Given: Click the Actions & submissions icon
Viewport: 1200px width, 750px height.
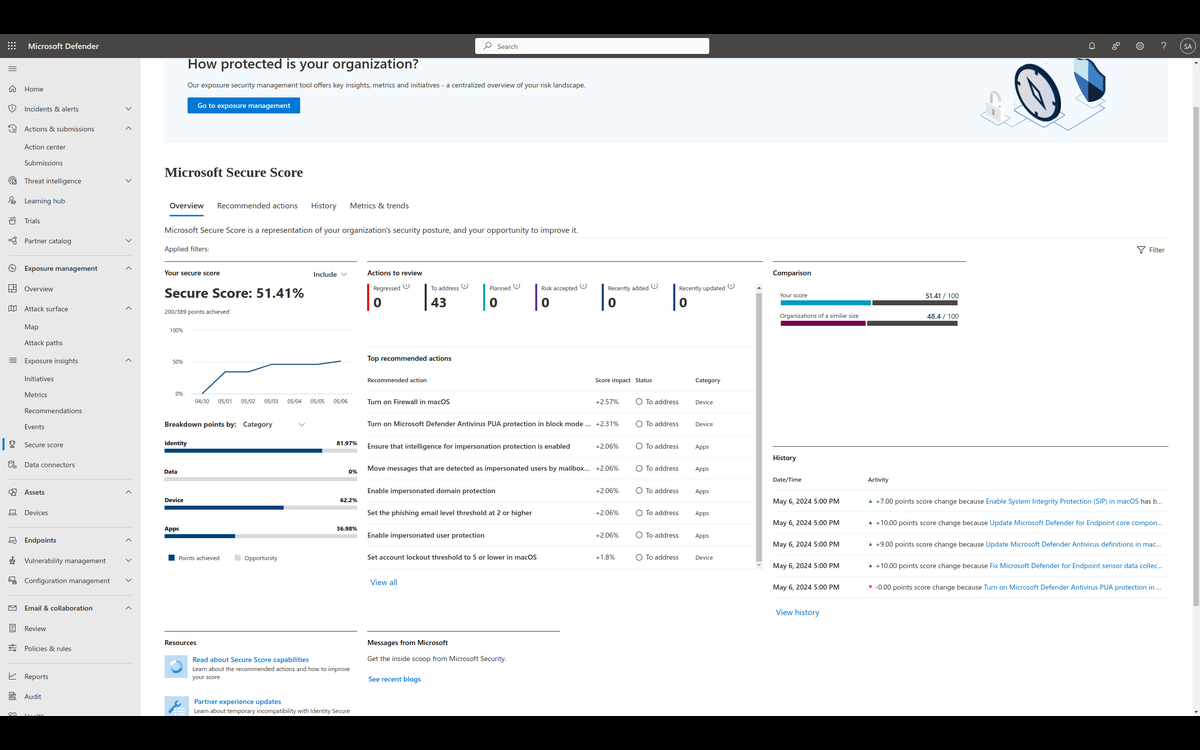Looking at the screenshot, I should 12,129.
